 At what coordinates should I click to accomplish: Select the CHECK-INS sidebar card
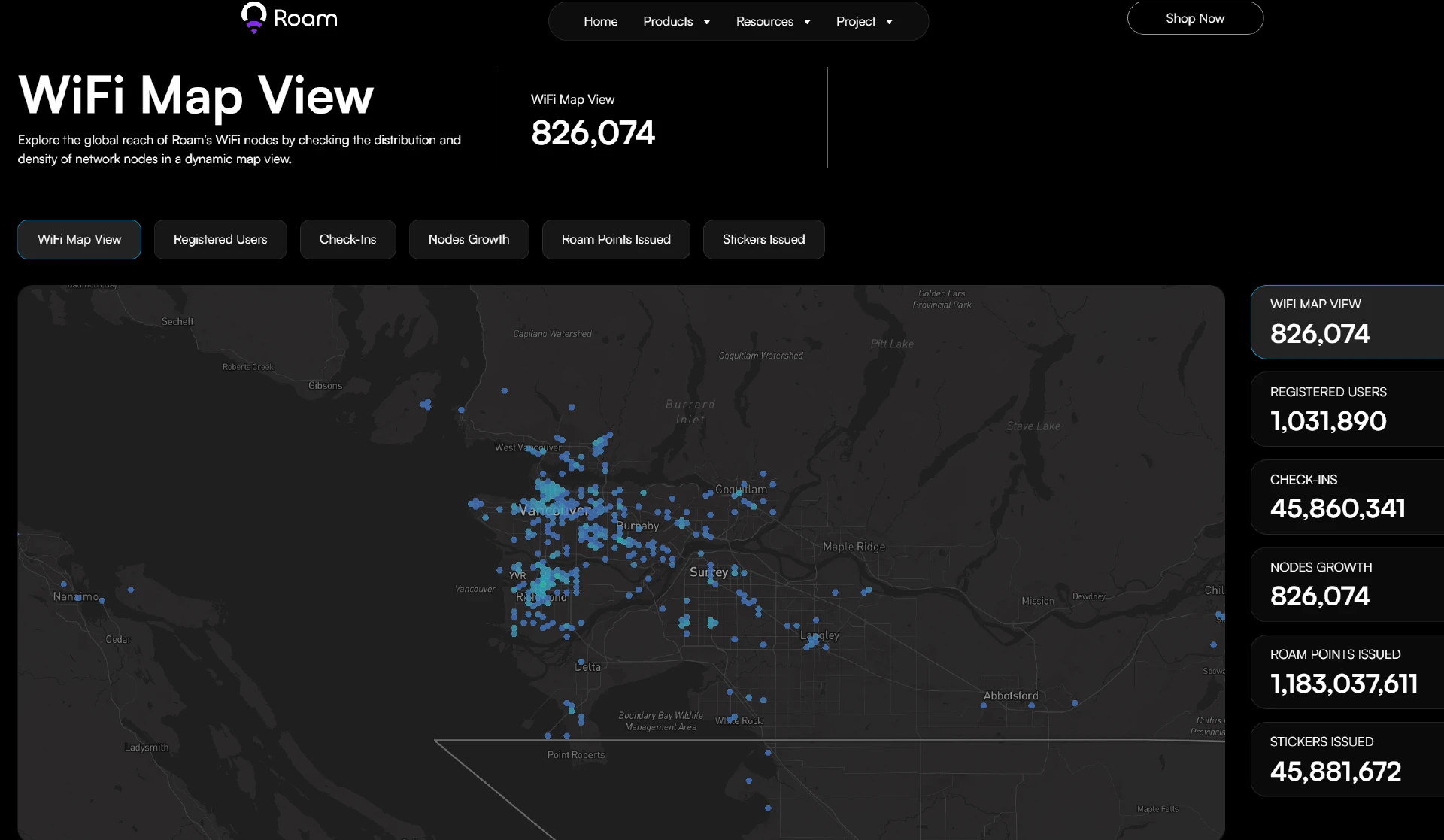coord(1346,496)
